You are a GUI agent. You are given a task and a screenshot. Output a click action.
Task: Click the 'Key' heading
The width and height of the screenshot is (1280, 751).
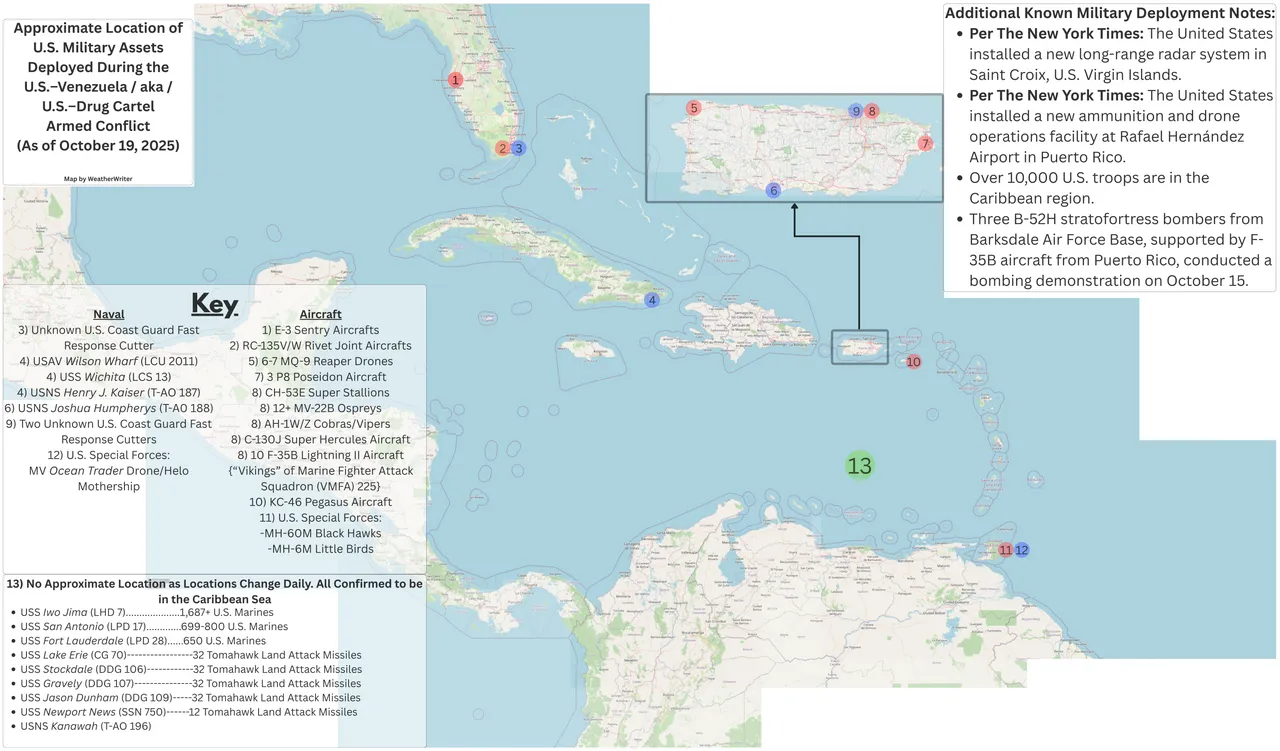(x=214, y=305)
